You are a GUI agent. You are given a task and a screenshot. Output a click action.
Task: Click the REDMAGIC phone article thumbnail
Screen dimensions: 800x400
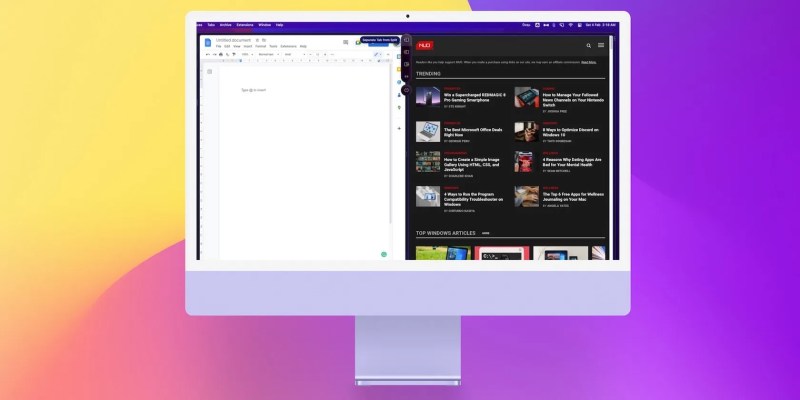428,97
